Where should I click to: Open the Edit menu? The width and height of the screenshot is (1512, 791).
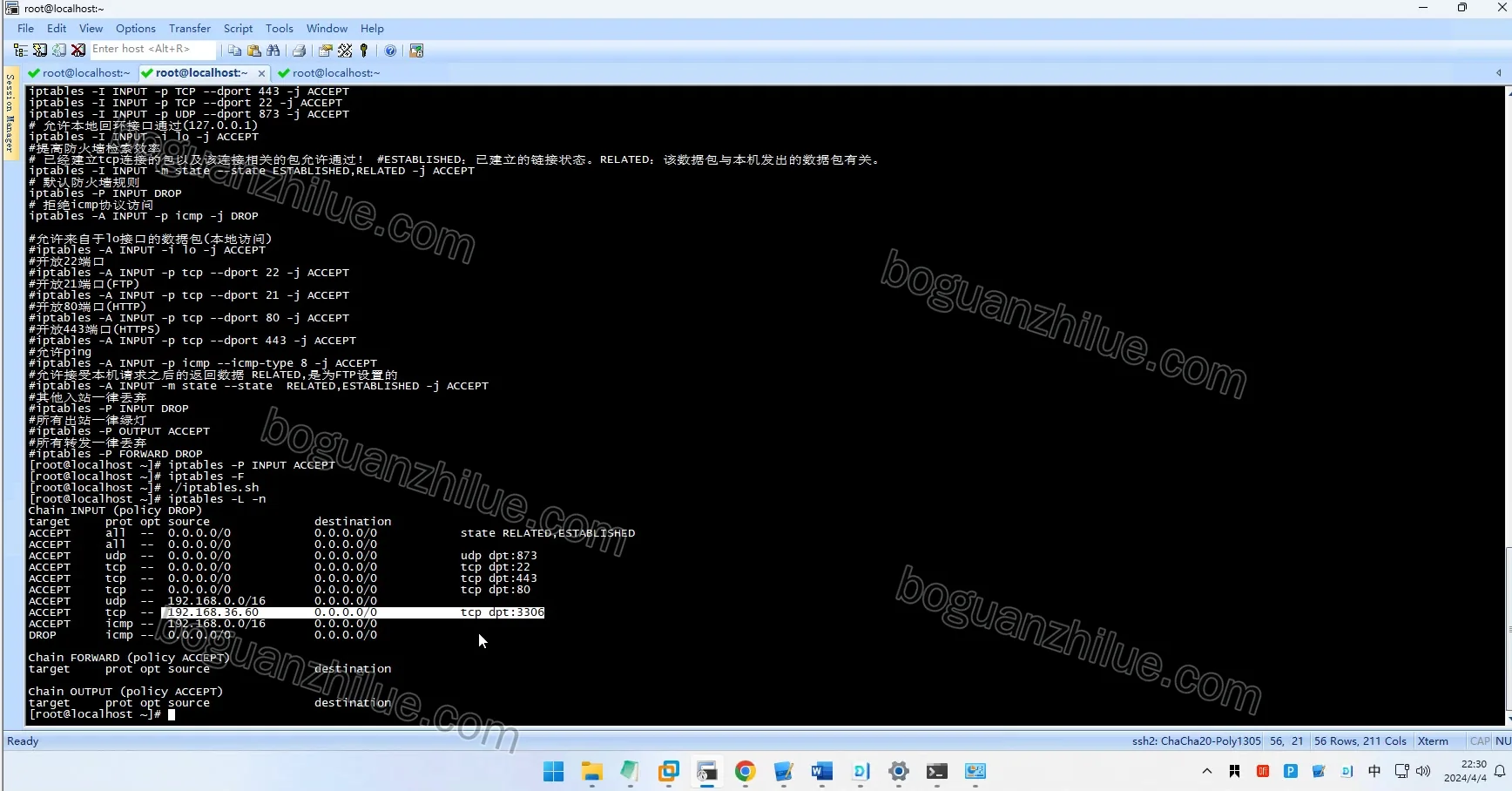click(x=57, y=29)
